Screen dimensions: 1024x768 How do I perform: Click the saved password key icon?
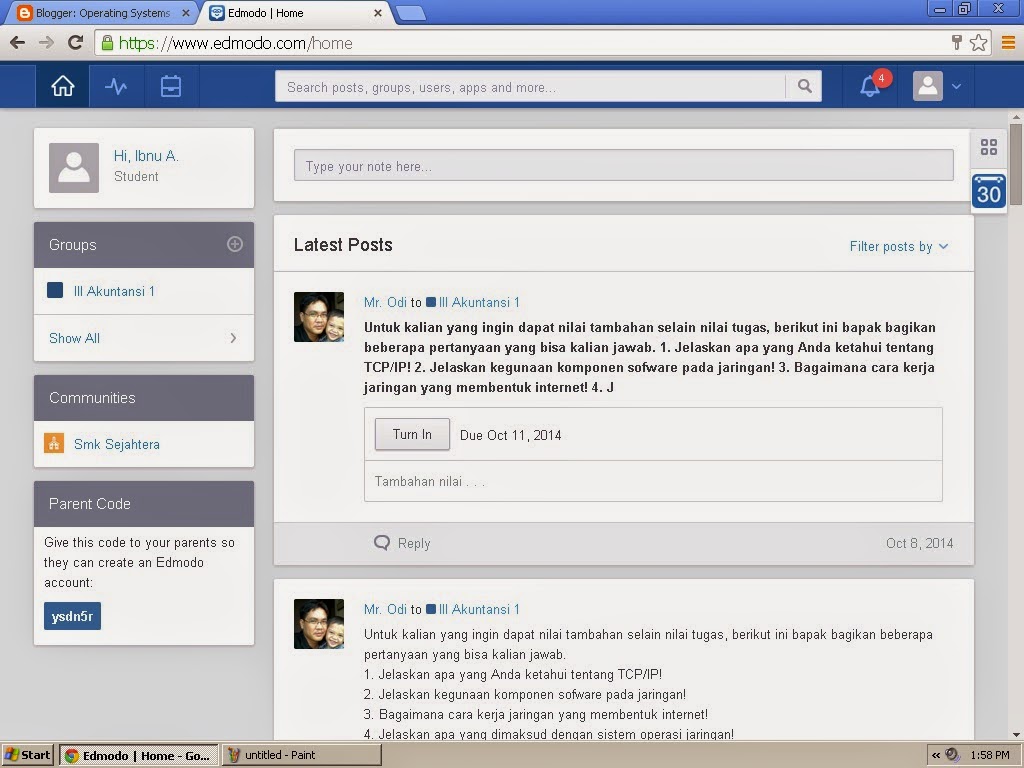(x=957, y=43)
